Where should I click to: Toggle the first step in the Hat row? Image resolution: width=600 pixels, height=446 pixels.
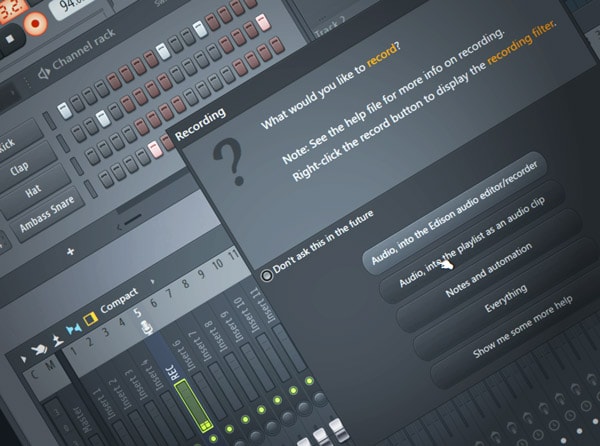pyautogui.click(x=93, y=157)
